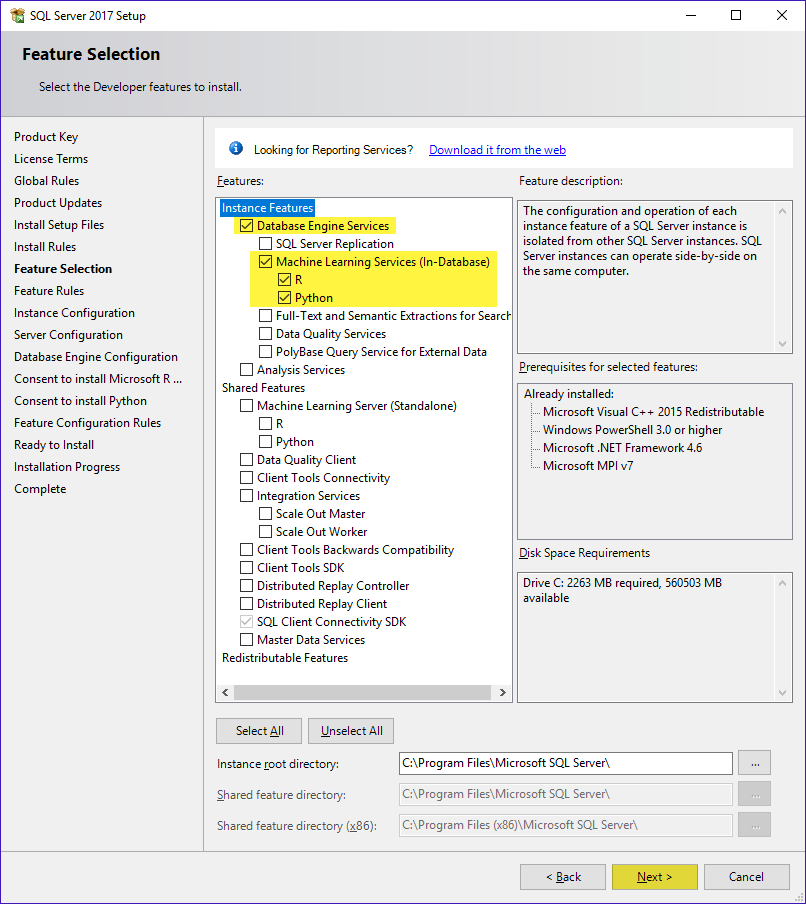Maximize the SQL Server 2017 Setup window
This screenshot has height=904, width=806.
click(x=736, y=15)
